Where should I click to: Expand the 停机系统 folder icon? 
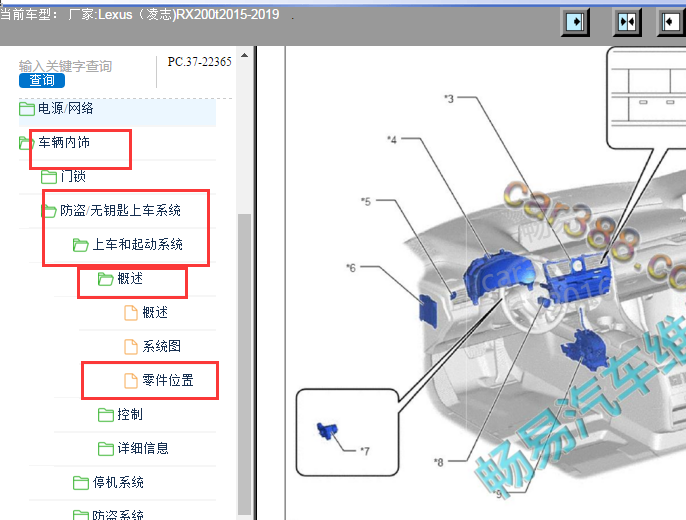[x=80, y=483]
